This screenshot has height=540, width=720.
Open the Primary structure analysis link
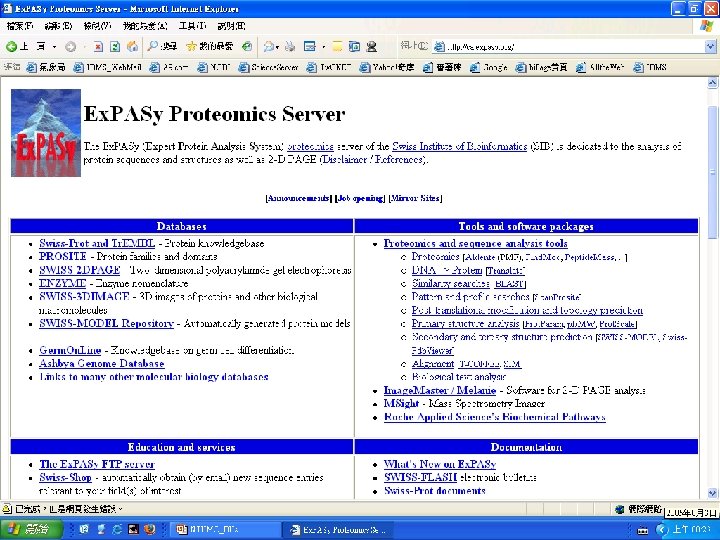point(465,324)
